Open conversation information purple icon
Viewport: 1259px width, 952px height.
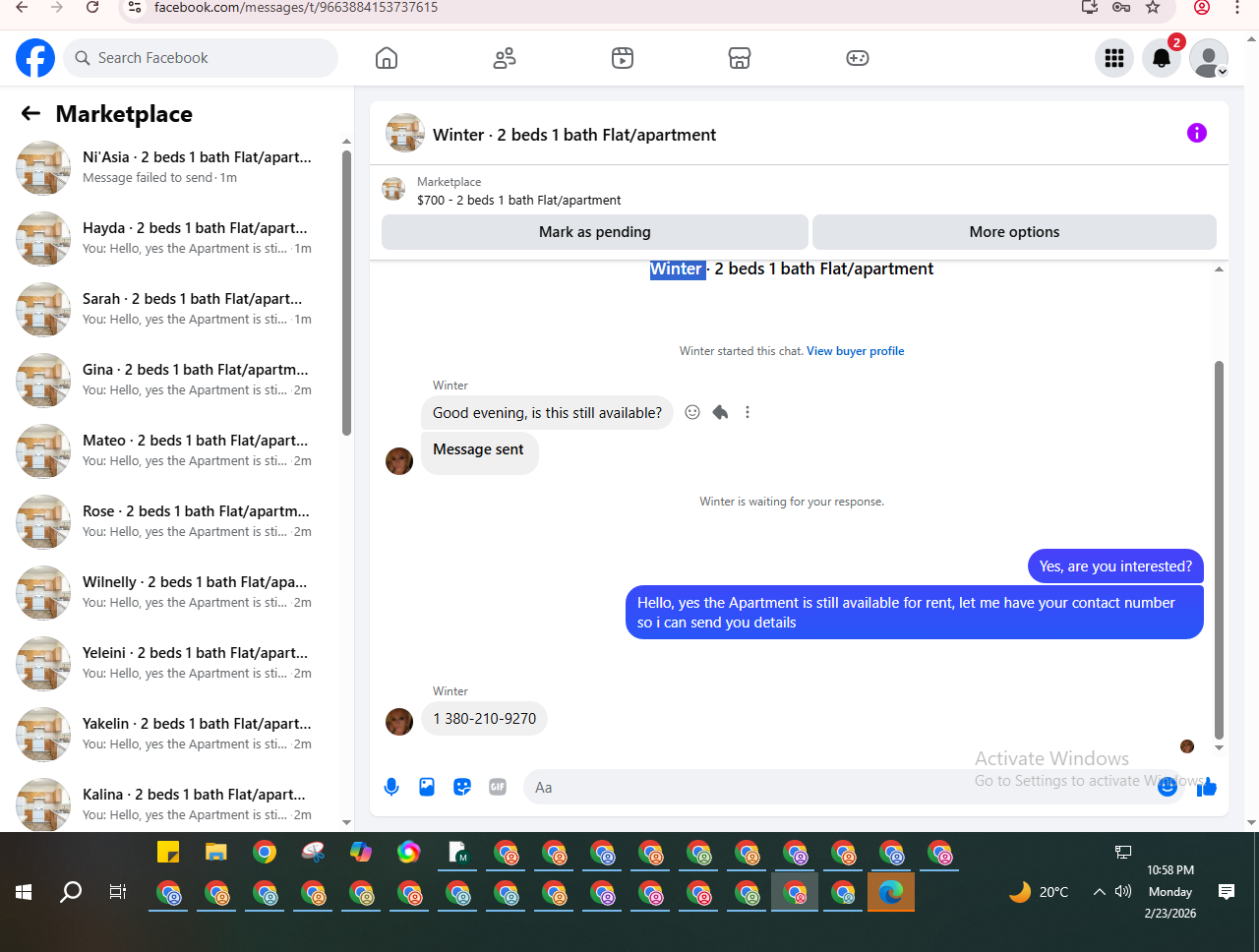[1197, 133]
